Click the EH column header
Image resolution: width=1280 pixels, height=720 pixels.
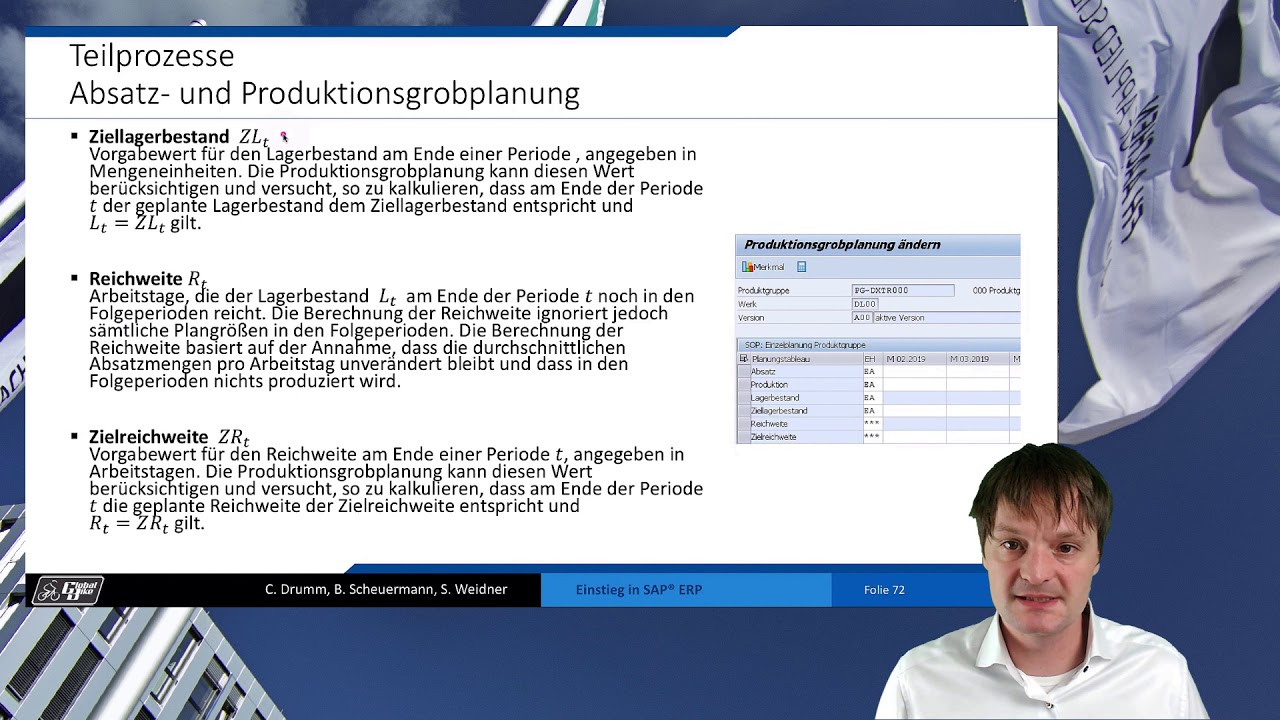point(872,359)
